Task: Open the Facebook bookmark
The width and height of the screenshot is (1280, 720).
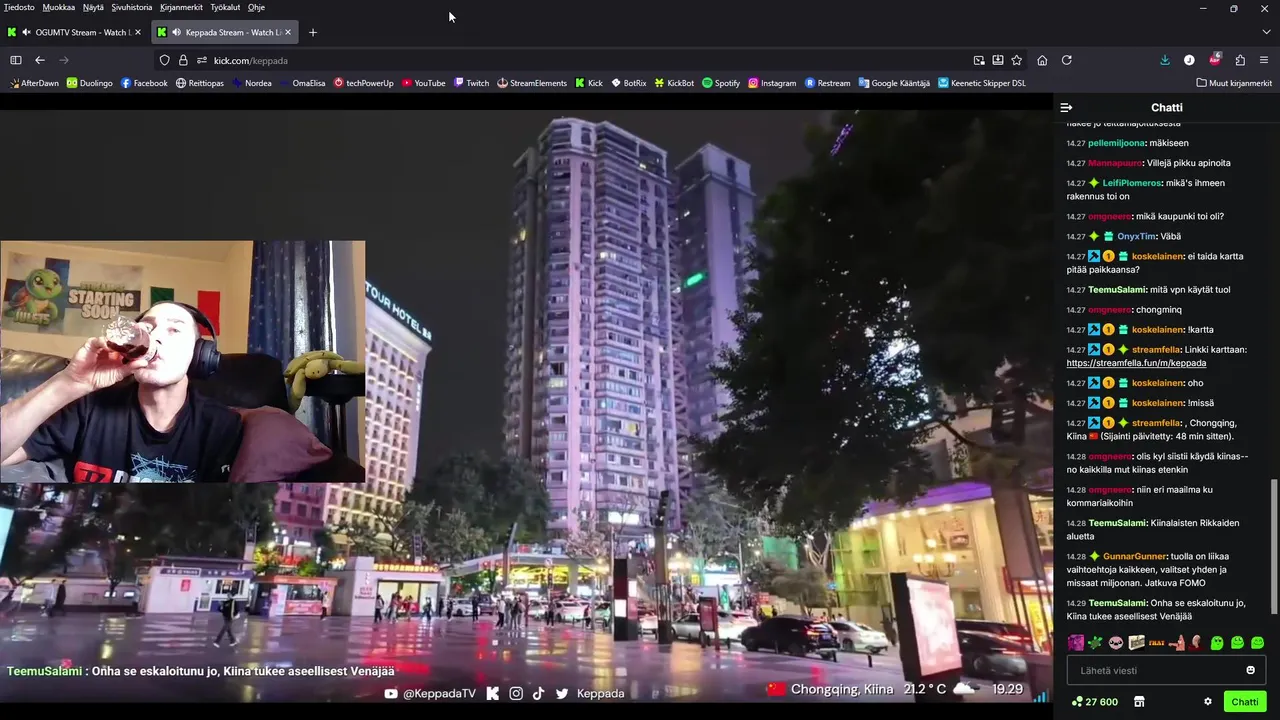Action: 144,83
